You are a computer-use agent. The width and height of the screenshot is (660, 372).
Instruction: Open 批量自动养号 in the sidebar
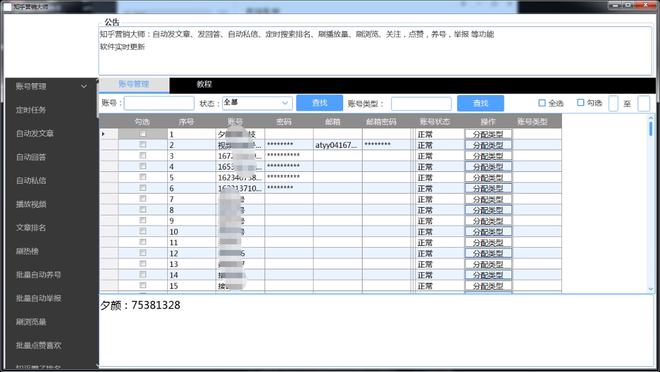(x=38, y=275)
